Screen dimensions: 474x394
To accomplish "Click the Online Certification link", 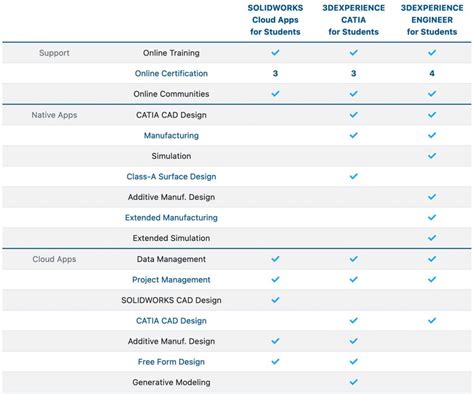I will coord(171,73).
